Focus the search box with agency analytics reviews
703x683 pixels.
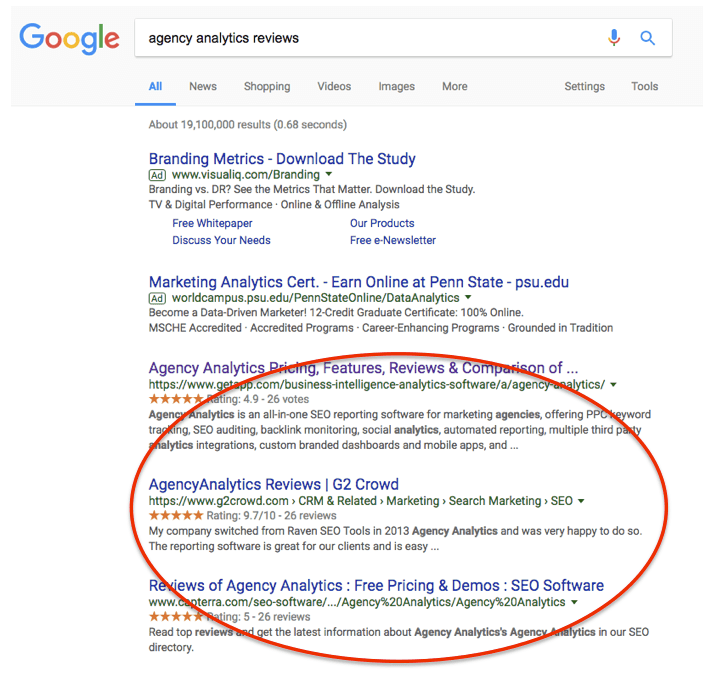[x=403, y=38]
